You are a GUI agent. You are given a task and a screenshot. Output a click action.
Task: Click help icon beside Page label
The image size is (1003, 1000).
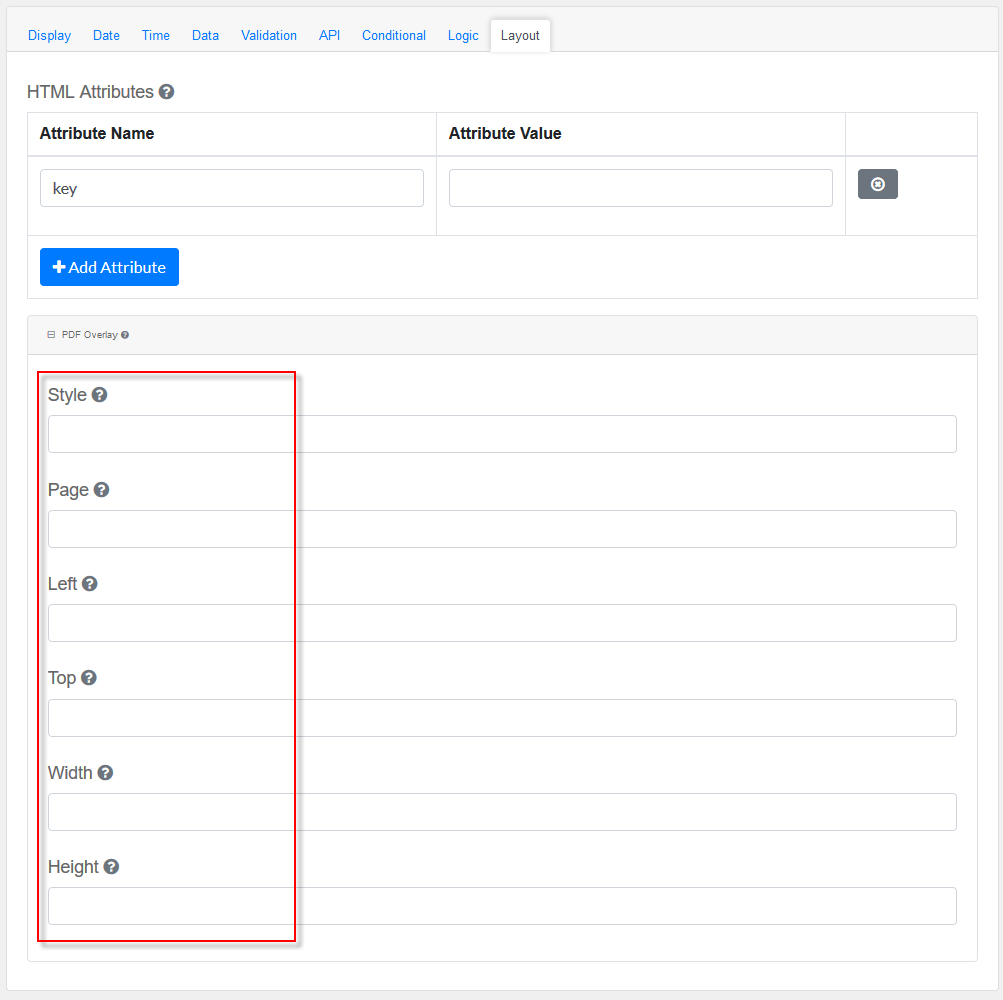101,490
